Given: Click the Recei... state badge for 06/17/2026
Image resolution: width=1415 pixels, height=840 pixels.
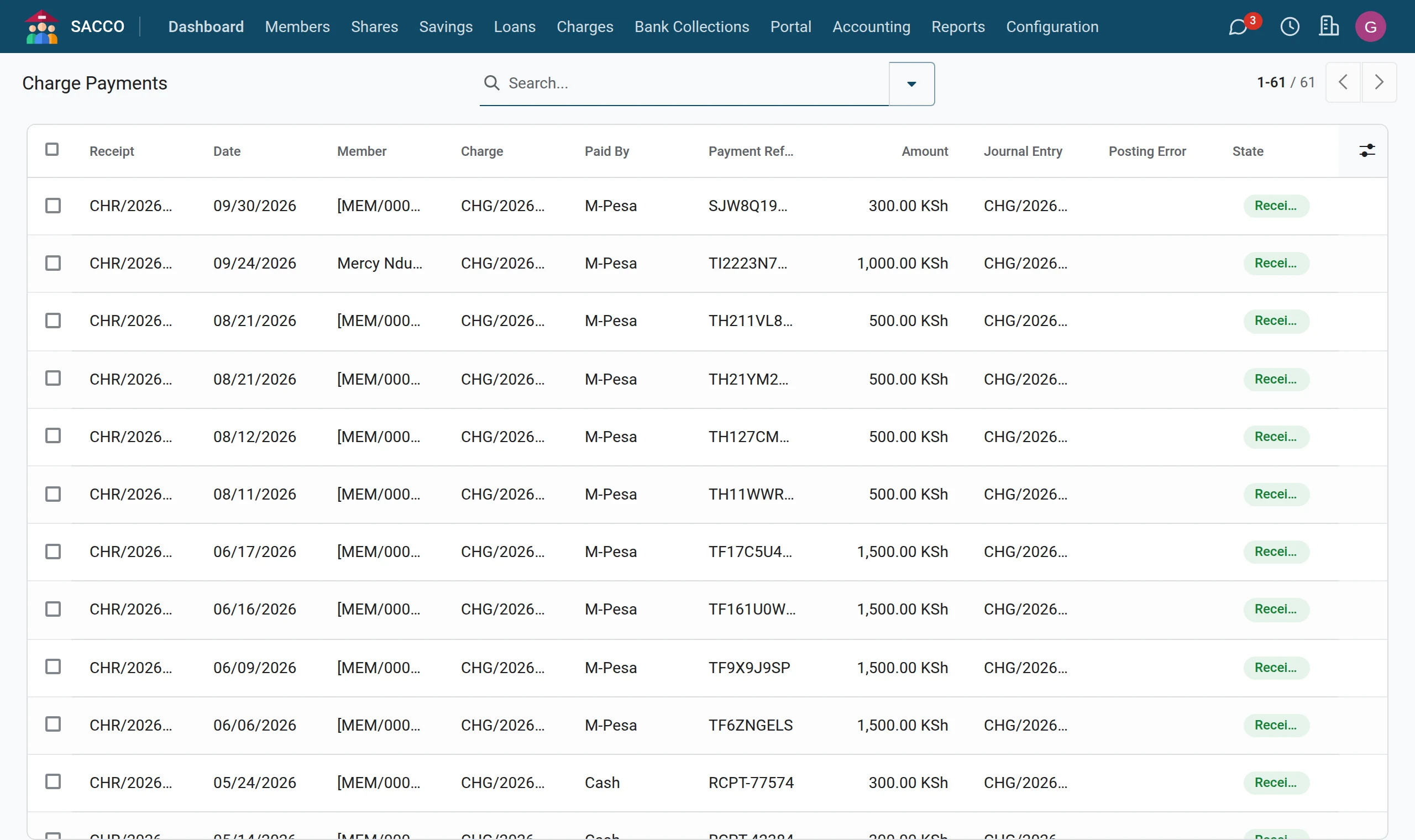Looking at the screenshot, I should pos(1276,552).
